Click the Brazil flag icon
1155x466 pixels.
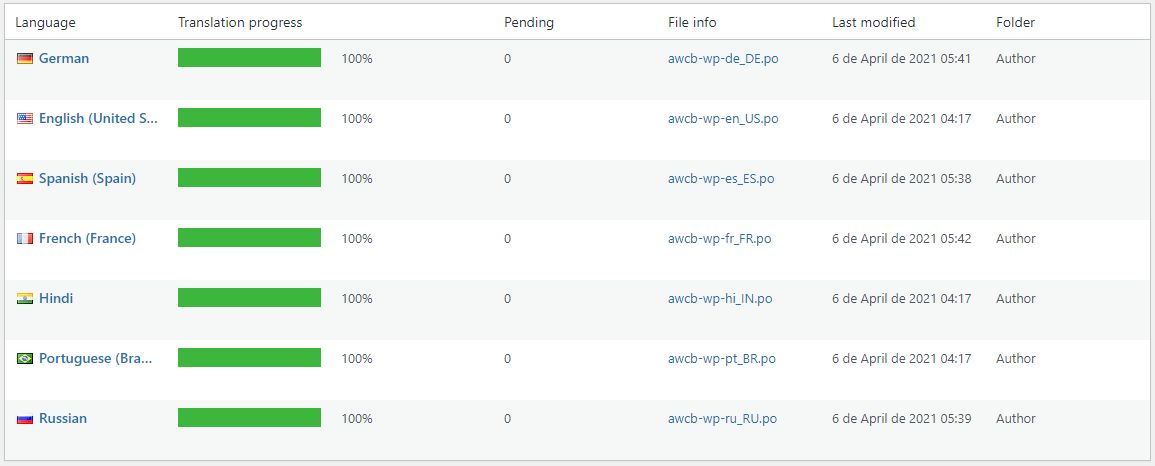[x=25, y=359]
